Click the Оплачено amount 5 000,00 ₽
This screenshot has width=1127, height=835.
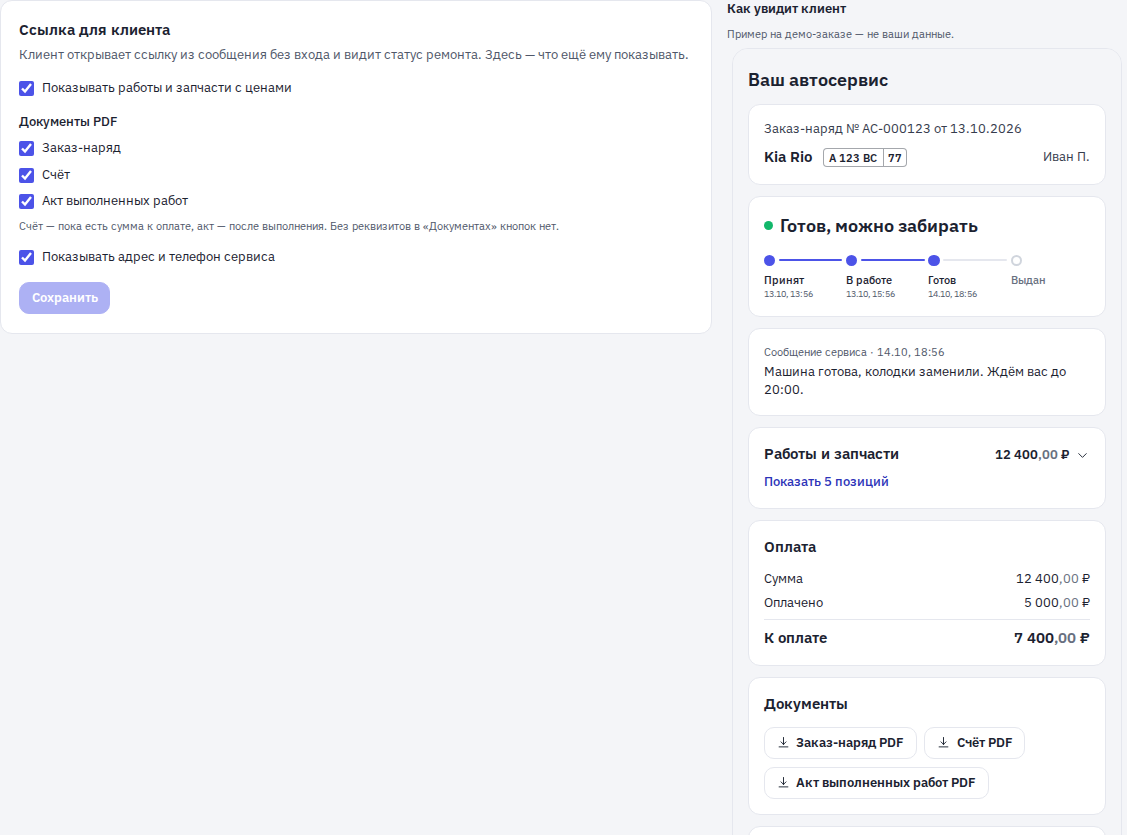[x=1057, y=603]
